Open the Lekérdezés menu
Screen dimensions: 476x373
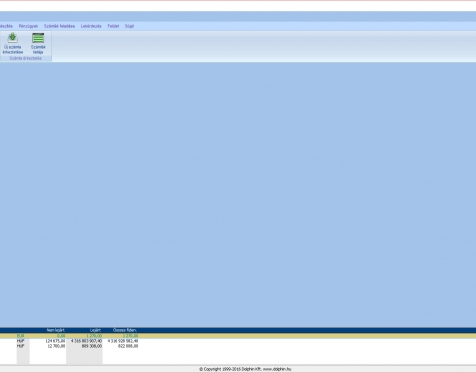[x=91, y=26]
